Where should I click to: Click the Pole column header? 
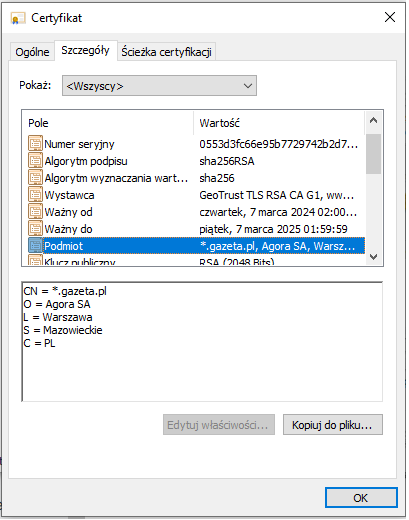108,123
